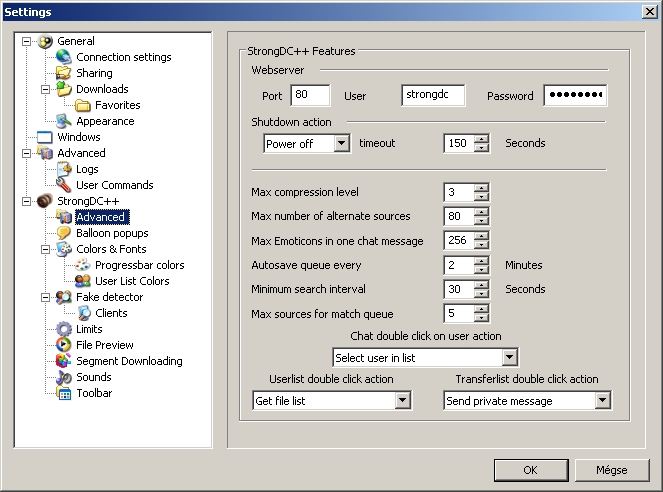663x492 pixels.
Task: Click the Progressbar colors palette icon
Action: [x=83, y=265]
